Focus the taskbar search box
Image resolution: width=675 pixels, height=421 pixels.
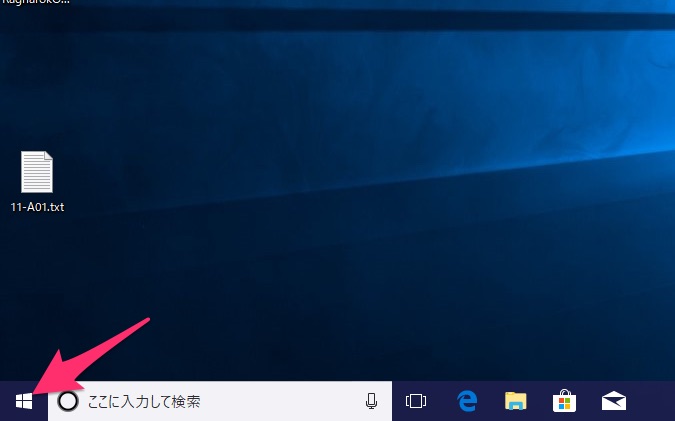[220, 401]
